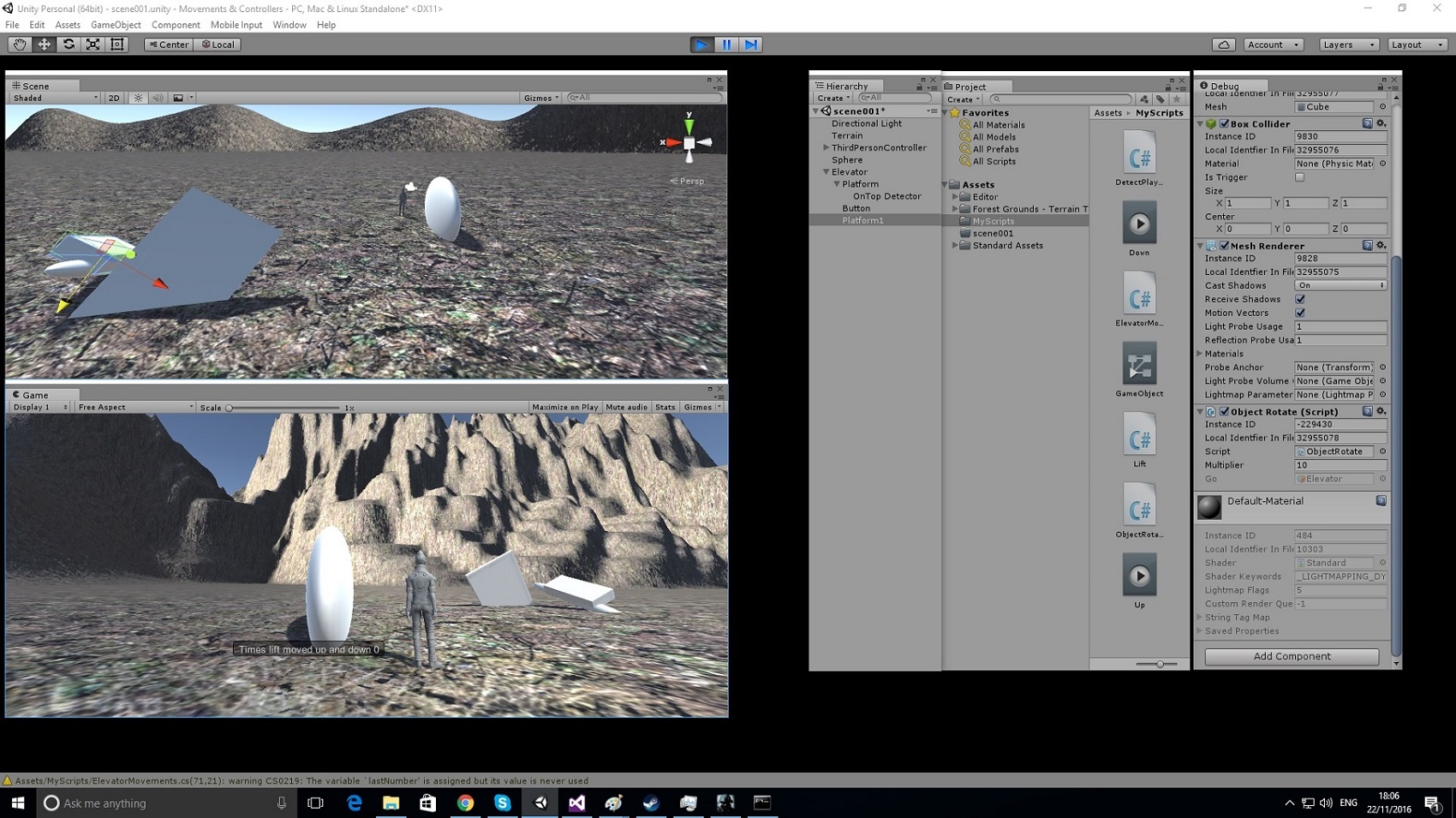Toggle Box Collider enabled checkbox
Image resolution: width=1456 pixels, height=818 pixels.
tap(1224, 123)
